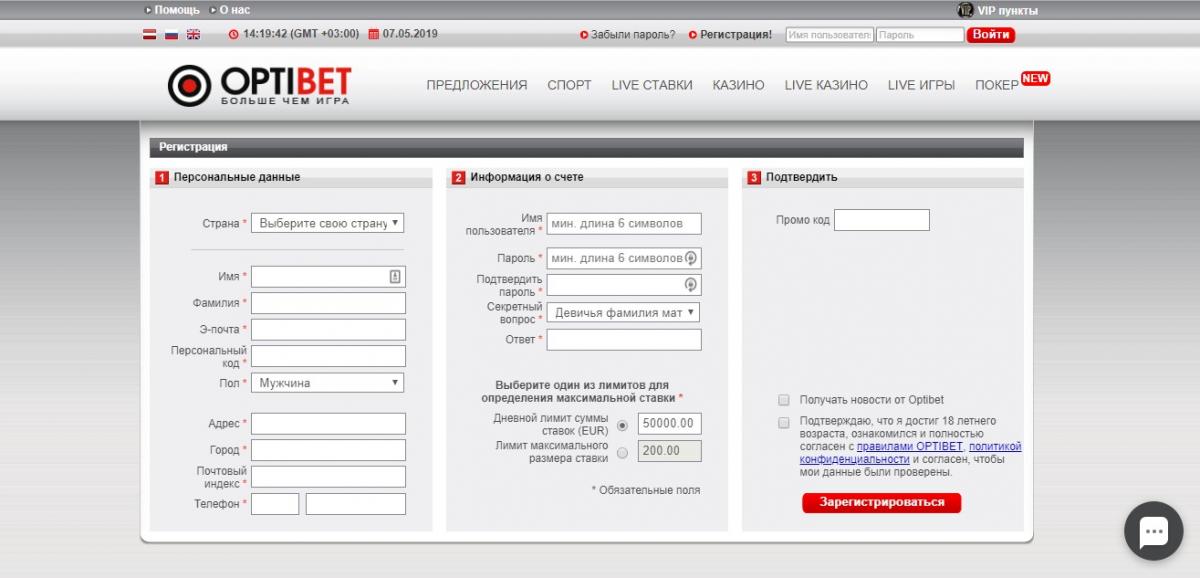This screenshot has height=578, width=1200.
Task: Click the date text 07.05.2019
Action: pyautogui.click(x=410, y=34)
